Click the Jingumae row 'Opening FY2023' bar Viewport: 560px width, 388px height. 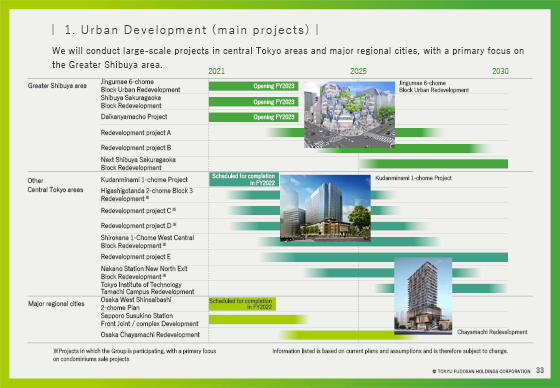pos(254,86)
